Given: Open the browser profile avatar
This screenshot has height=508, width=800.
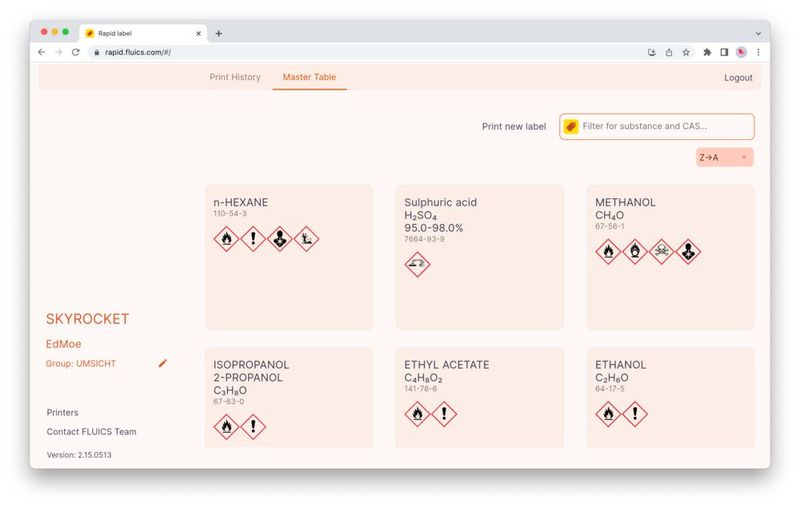Looking at the screenshot, I should (741, 52).
